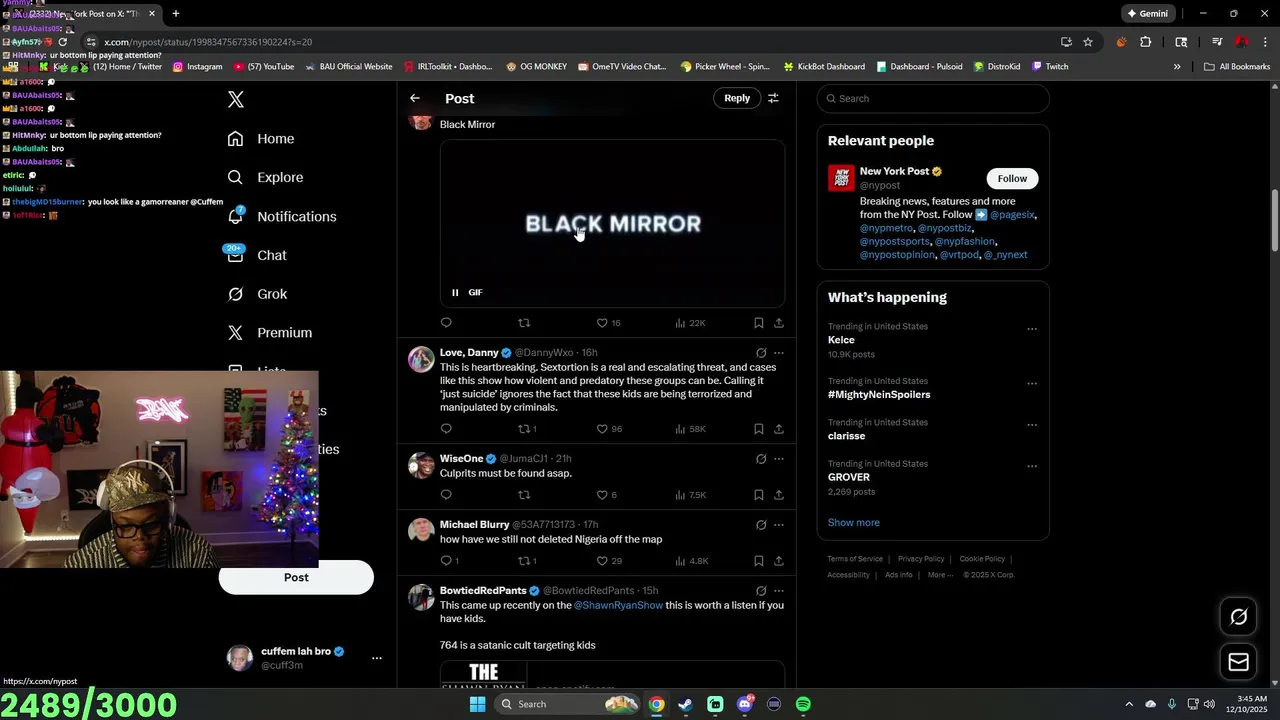The image size is (1280, 720).
Task: Open WiseOne's profile name
Action: click(461, 459)
